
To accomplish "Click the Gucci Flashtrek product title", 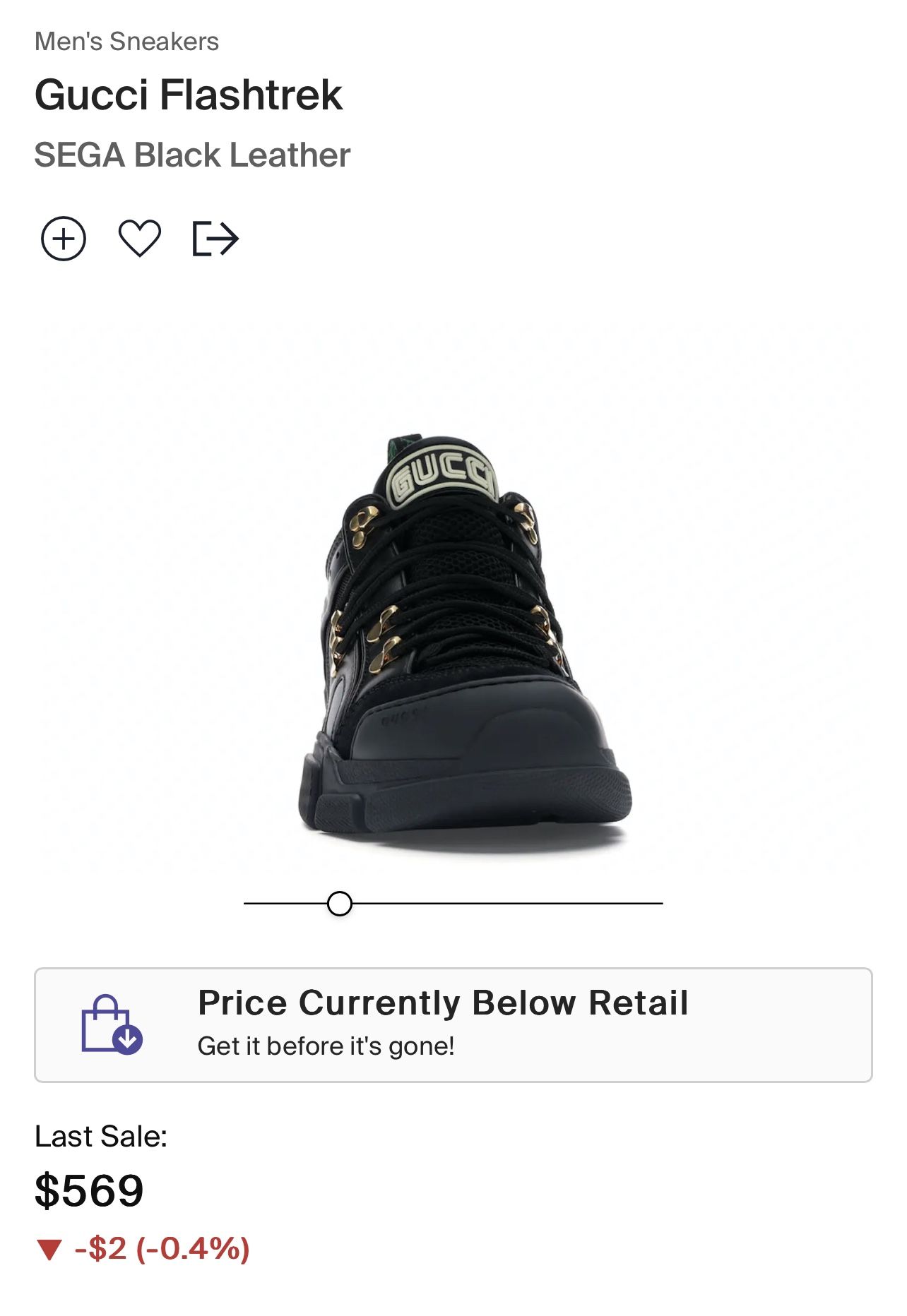I will click(x=189, y=95).
